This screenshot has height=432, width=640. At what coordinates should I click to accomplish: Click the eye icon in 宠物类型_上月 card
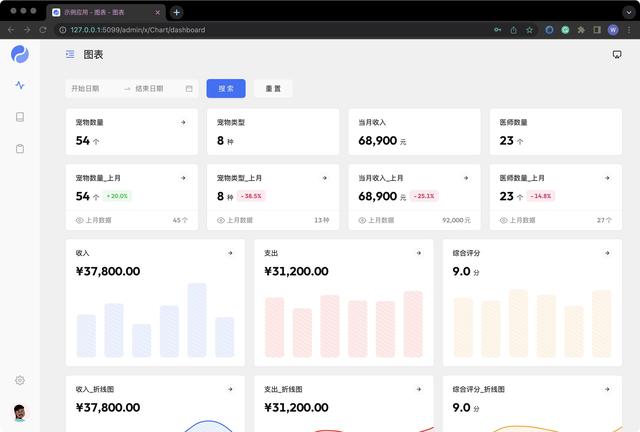[x=221, y=220]
